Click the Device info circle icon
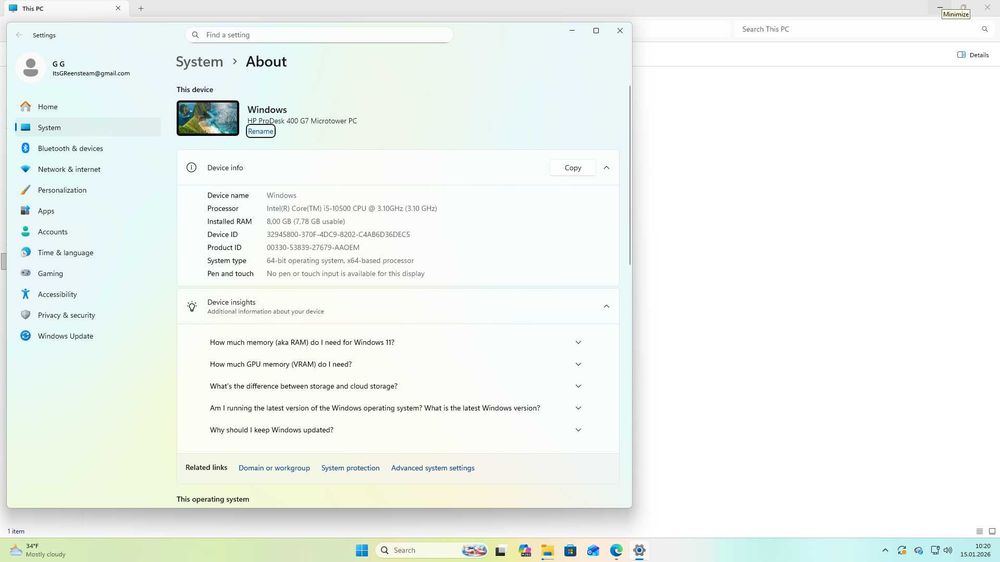Screen dimensions: 1000x562 tap(191, 167)
